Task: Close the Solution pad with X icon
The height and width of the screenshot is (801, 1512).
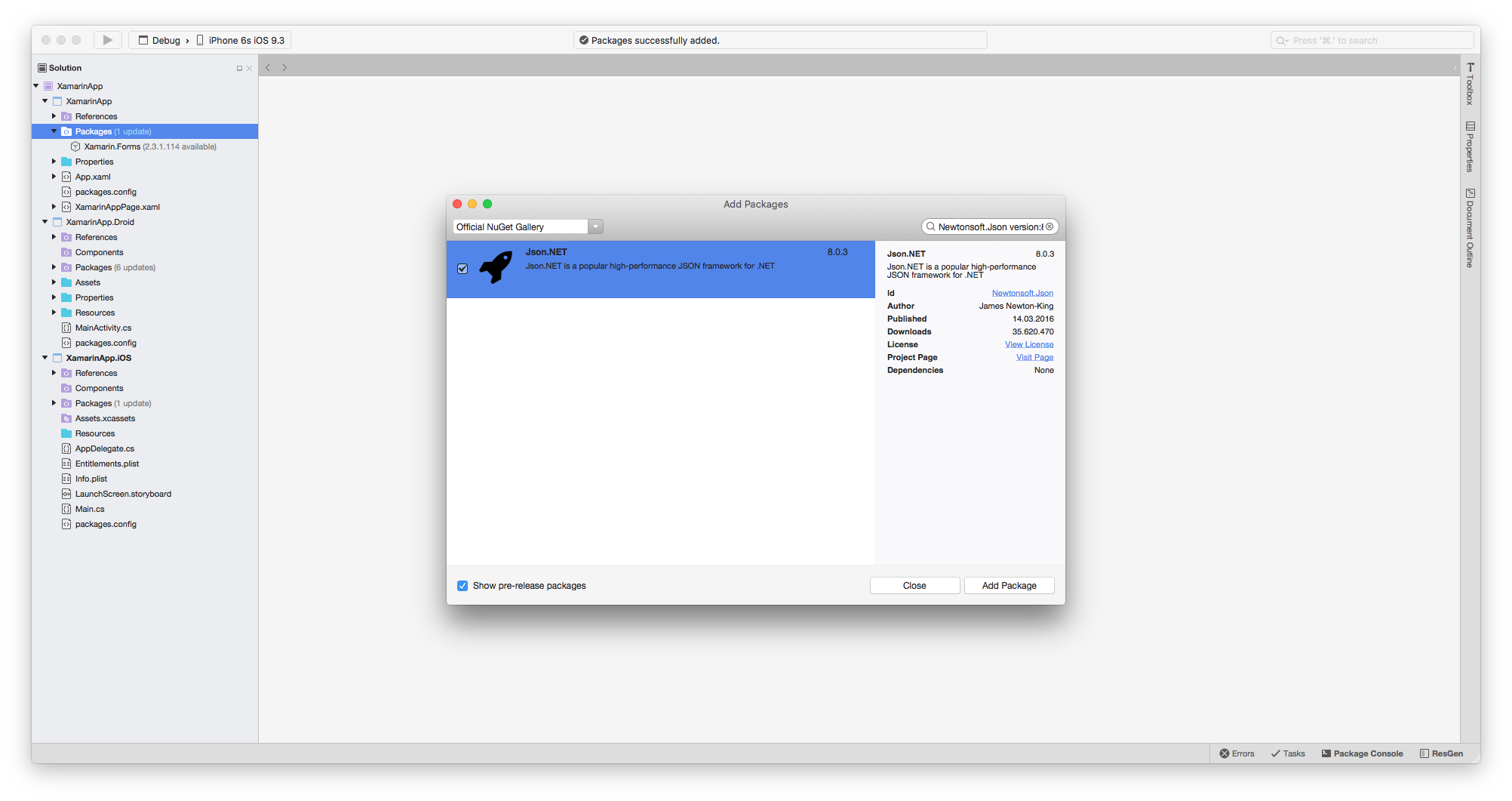Action: coord(250,68)
